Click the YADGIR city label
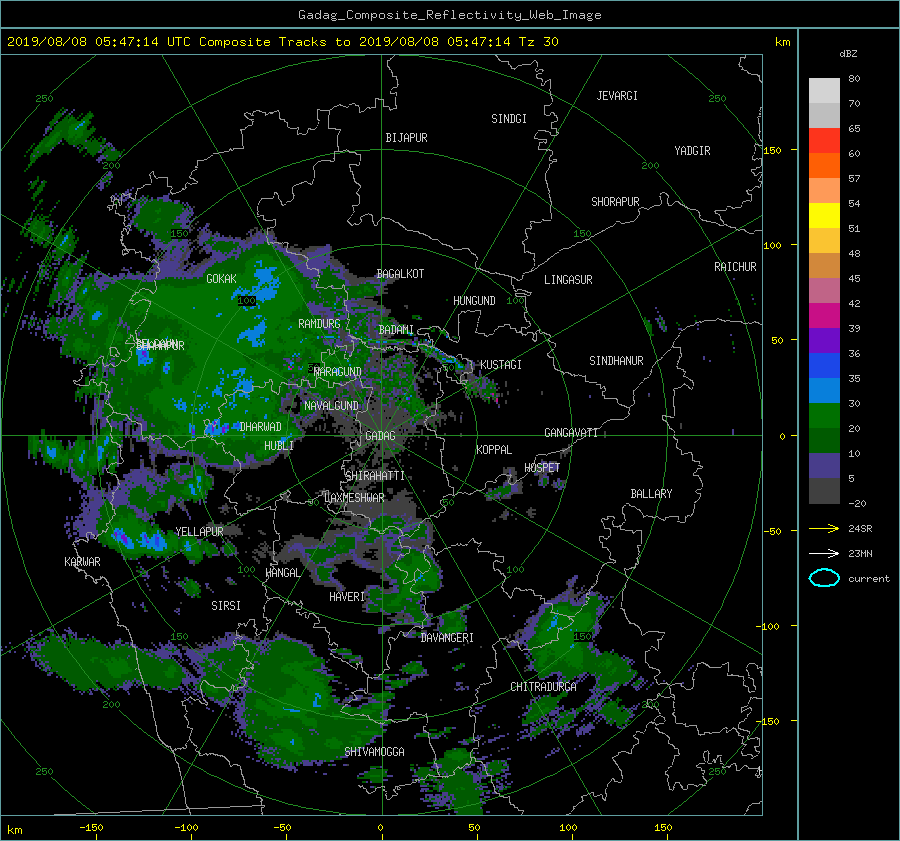 coord(692,151)
